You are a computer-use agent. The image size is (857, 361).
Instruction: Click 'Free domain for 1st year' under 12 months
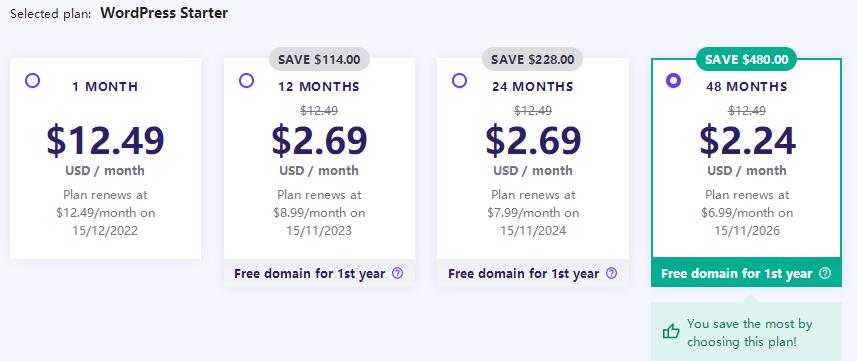(x=309, y=273)
